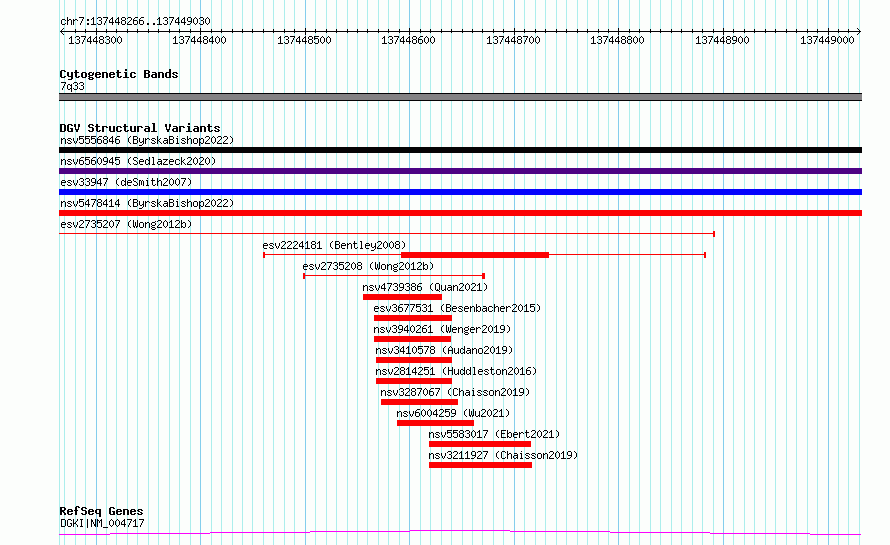Open the nsv6560945 (Sedlazeck2020) label
The image size is (890, 545).
click(x=138, y=161)
